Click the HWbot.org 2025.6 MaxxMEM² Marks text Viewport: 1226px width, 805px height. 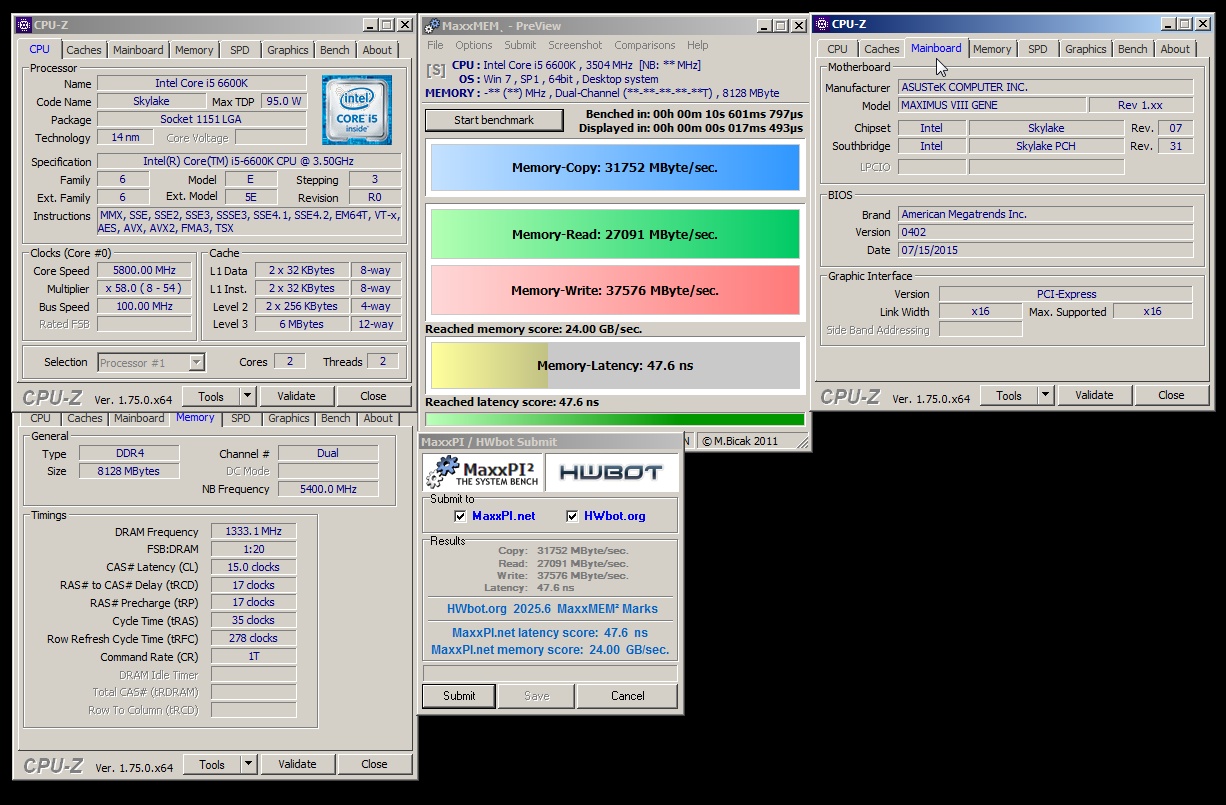[552, 608]
